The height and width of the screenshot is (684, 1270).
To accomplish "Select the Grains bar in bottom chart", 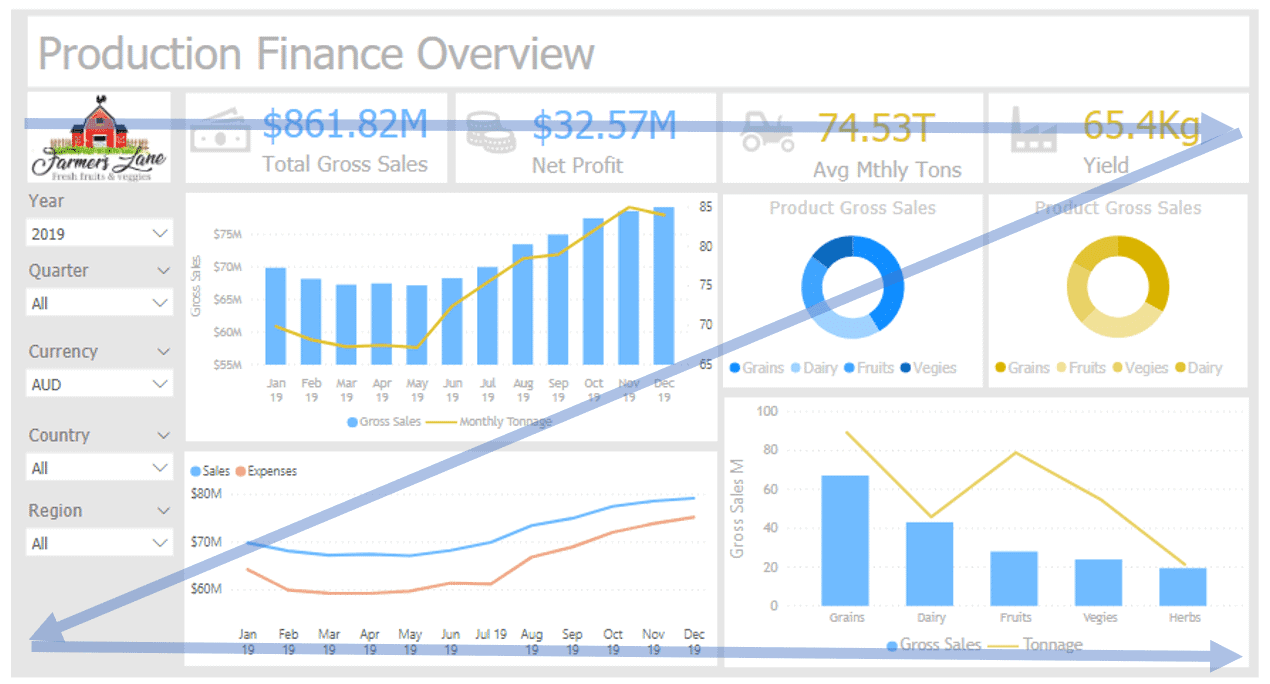I will [845, 540].
